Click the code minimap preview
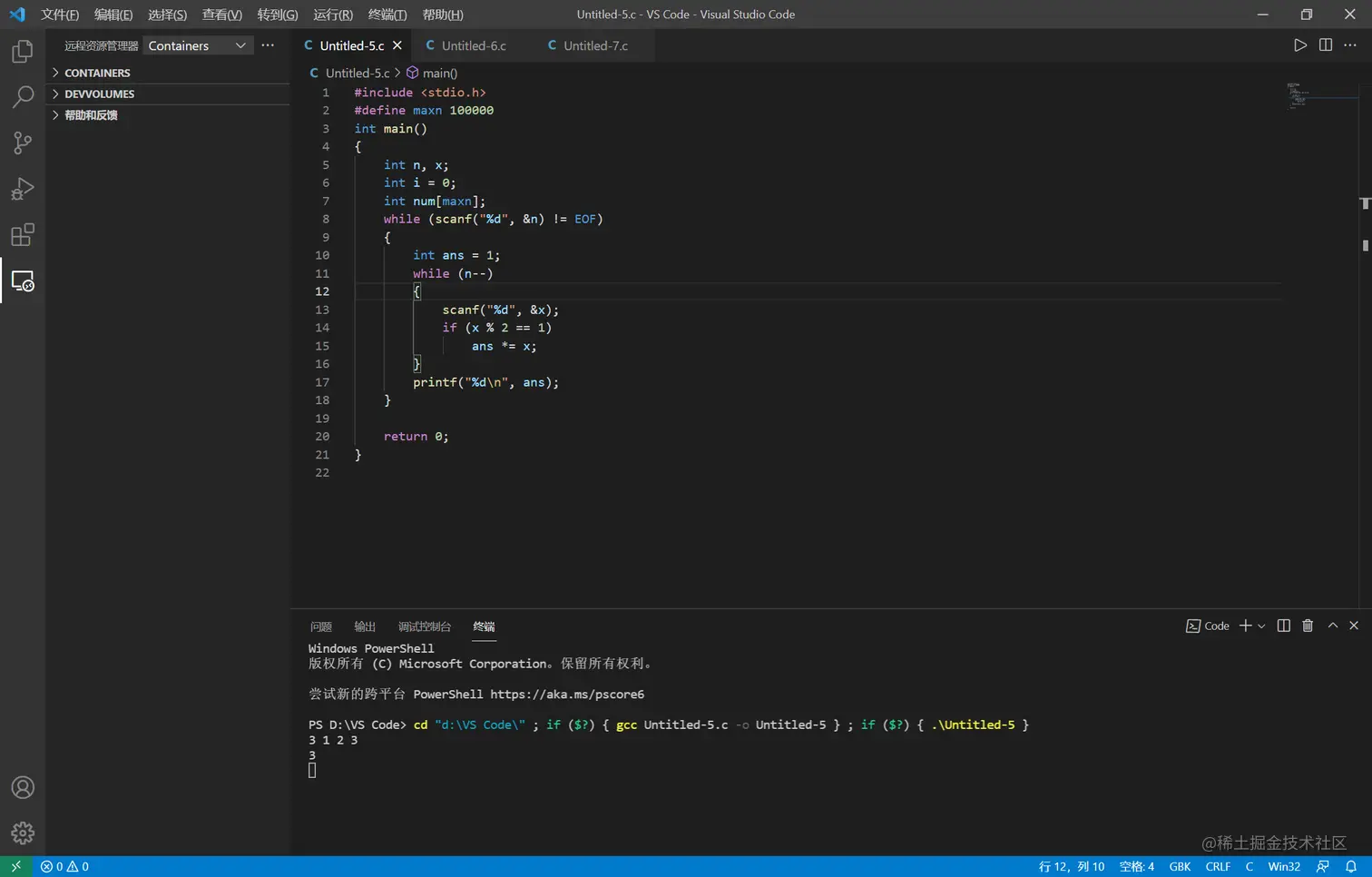Screen dimensions: 1372x877 (x=1298, y=95)
